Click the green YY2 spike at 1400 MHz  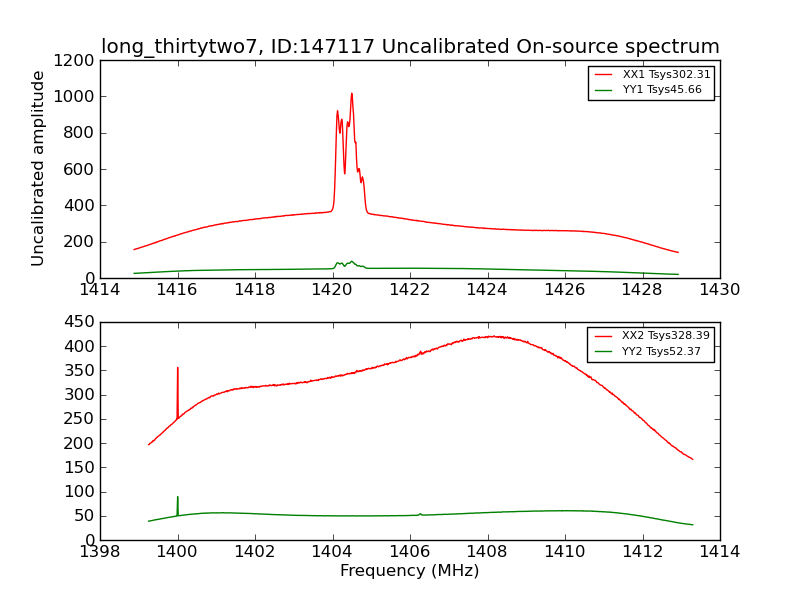click(178, 505)
